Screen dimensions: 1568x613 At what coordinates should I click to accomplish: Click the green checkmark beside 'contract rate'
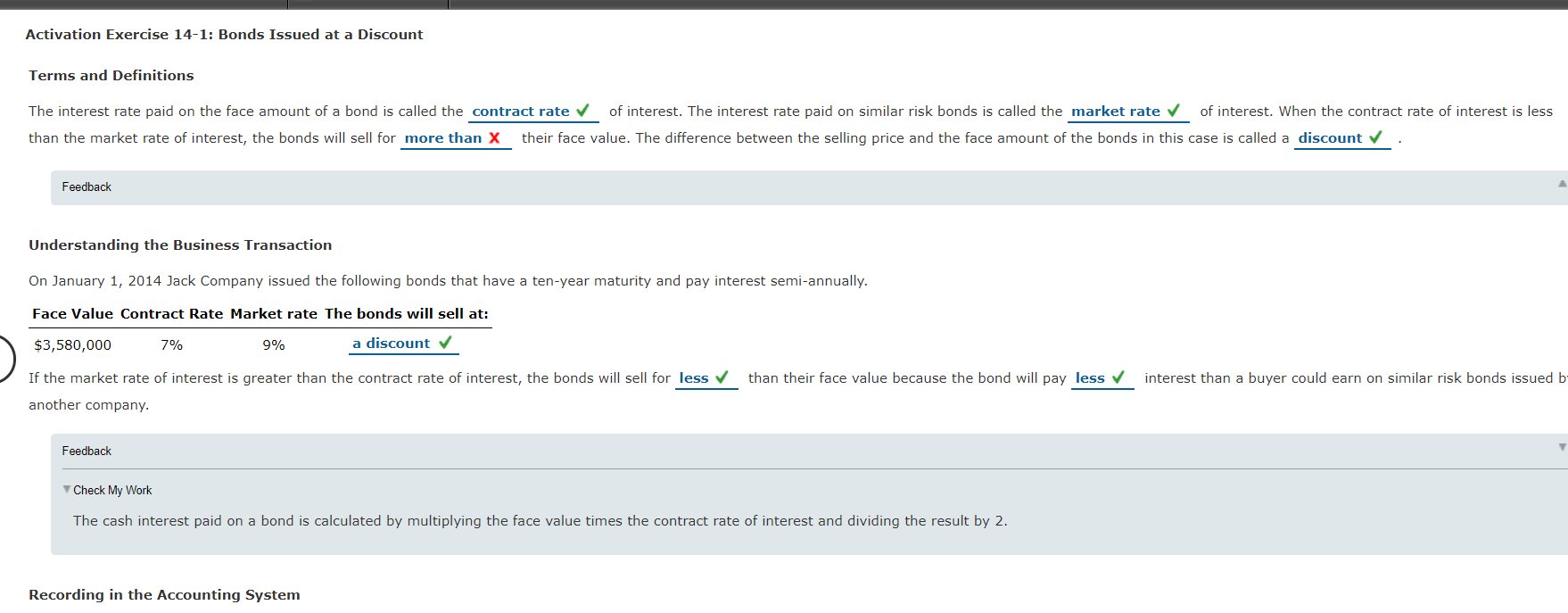tap(583, 111)
